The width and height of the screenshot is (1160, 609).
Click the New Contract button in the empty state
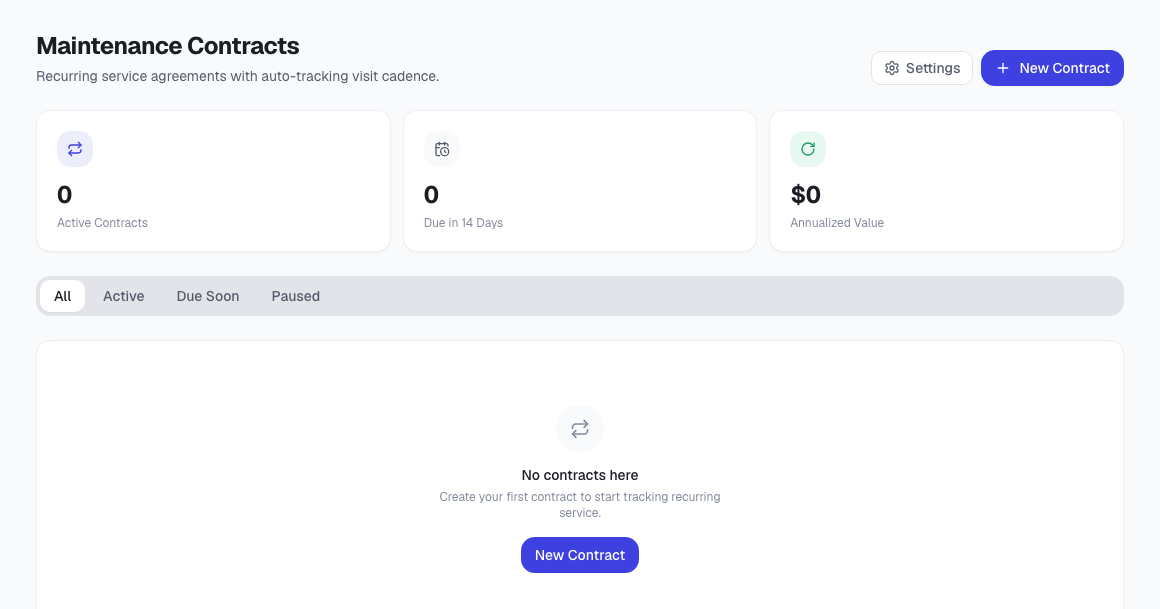point(580,555)
